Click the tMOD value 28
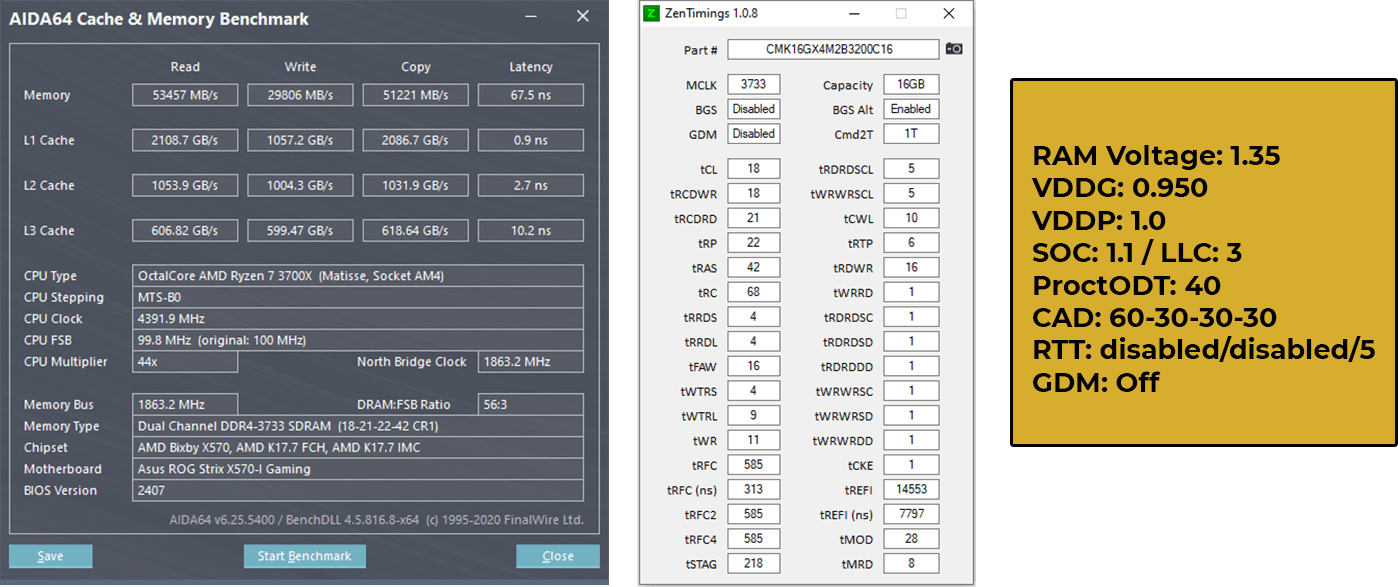 pyautogui.click(x=910, y=538)
